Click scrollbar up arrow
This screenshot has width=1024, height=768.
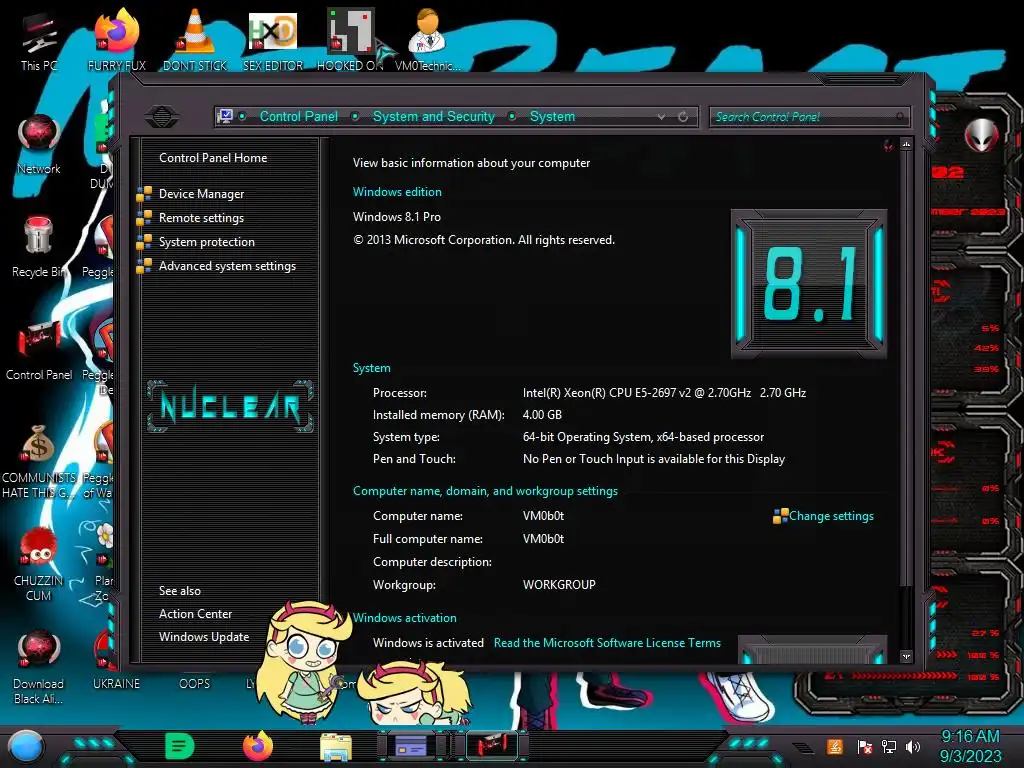point(906,145)
